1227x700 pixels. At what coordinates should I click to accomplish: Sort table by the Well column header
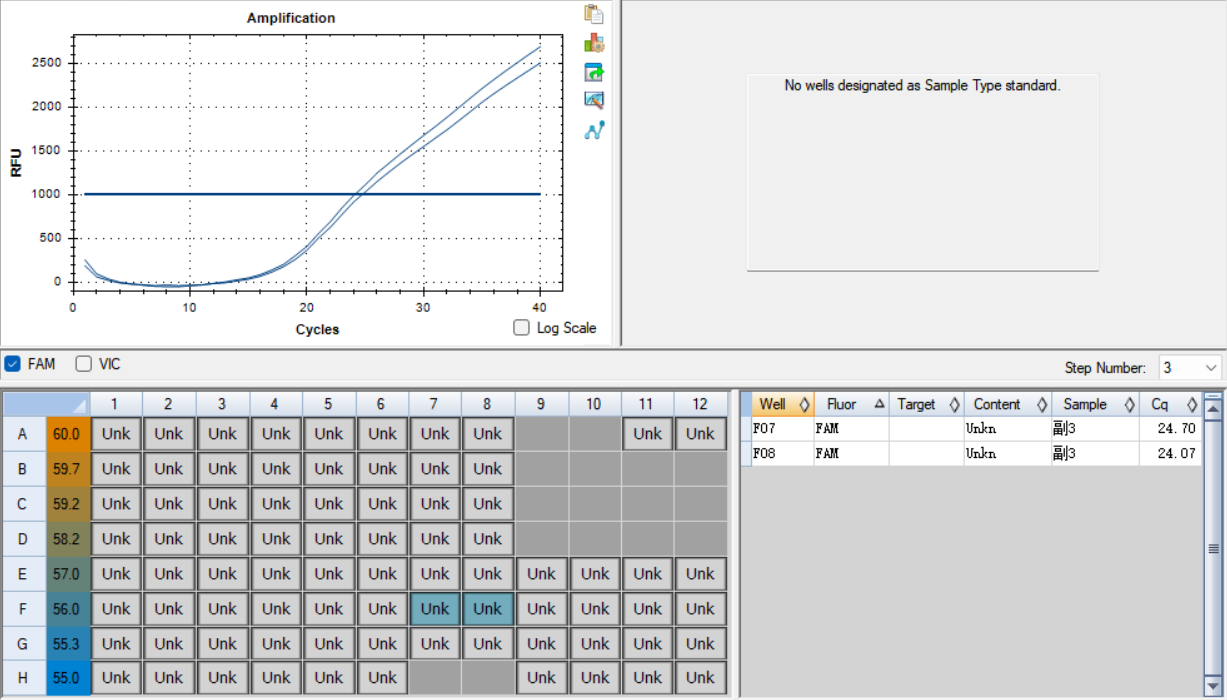tap(783, 404)
